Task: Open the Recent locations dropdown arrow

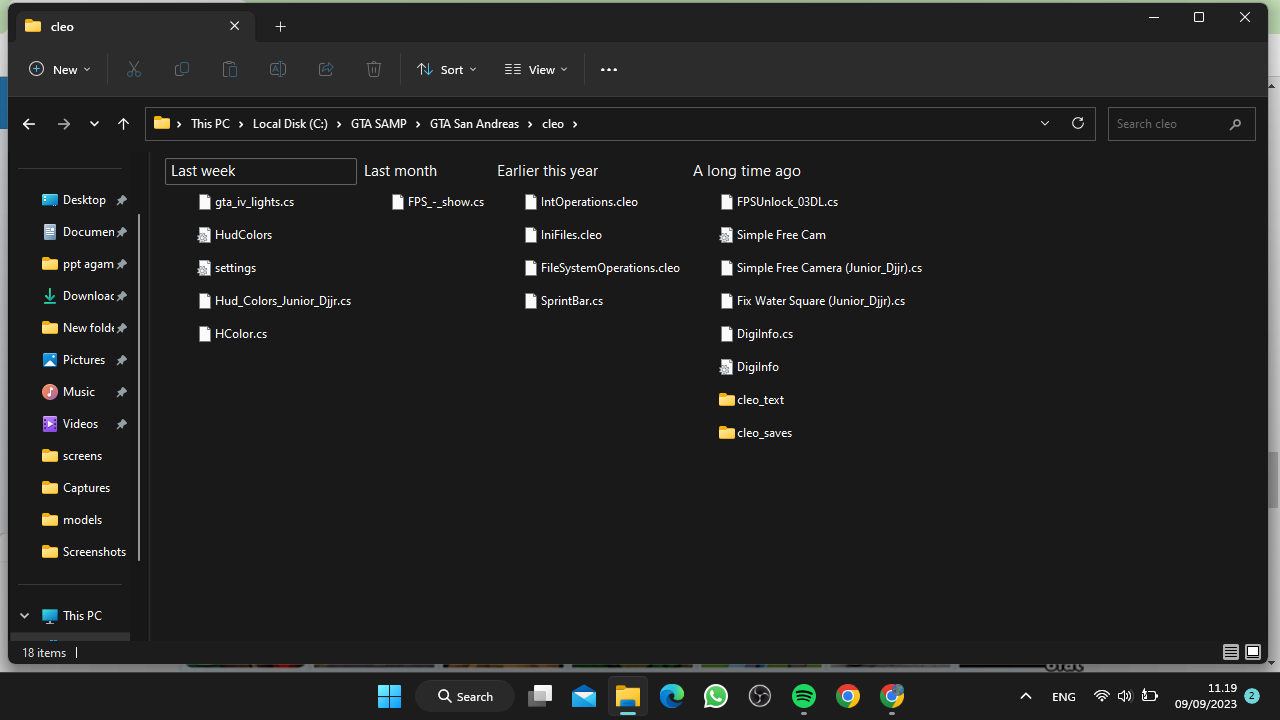Action: coord(94,124)
